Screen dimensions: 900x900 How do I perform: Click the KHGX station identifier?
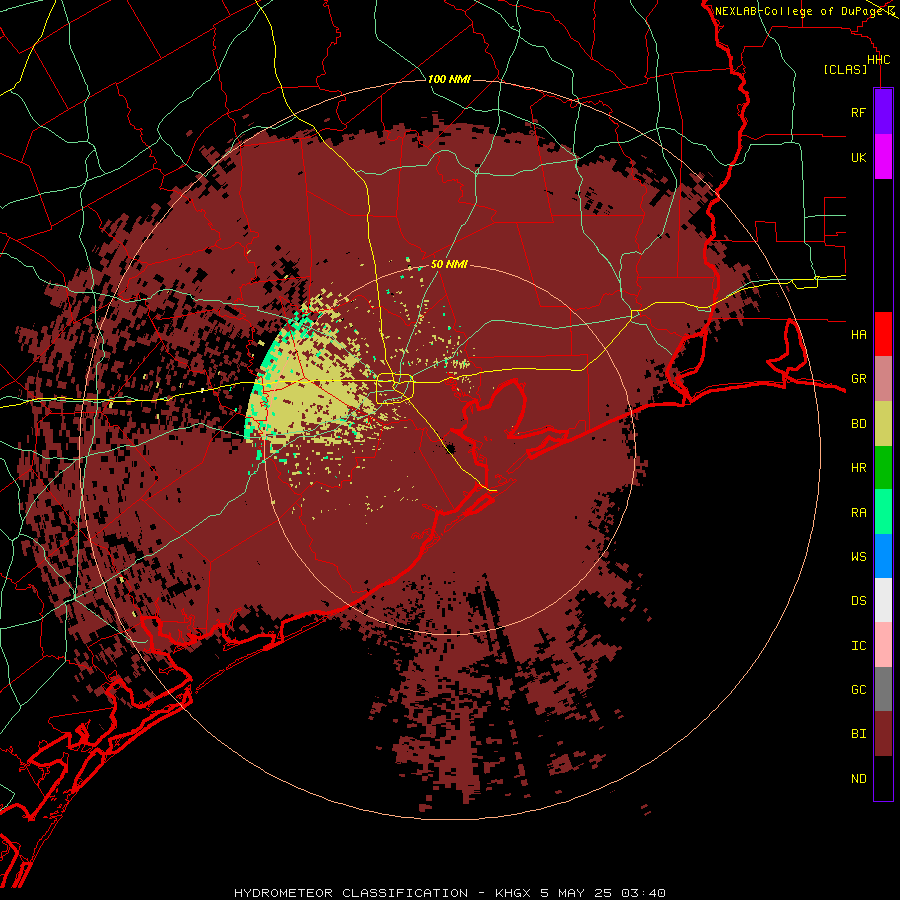point(514,893)
